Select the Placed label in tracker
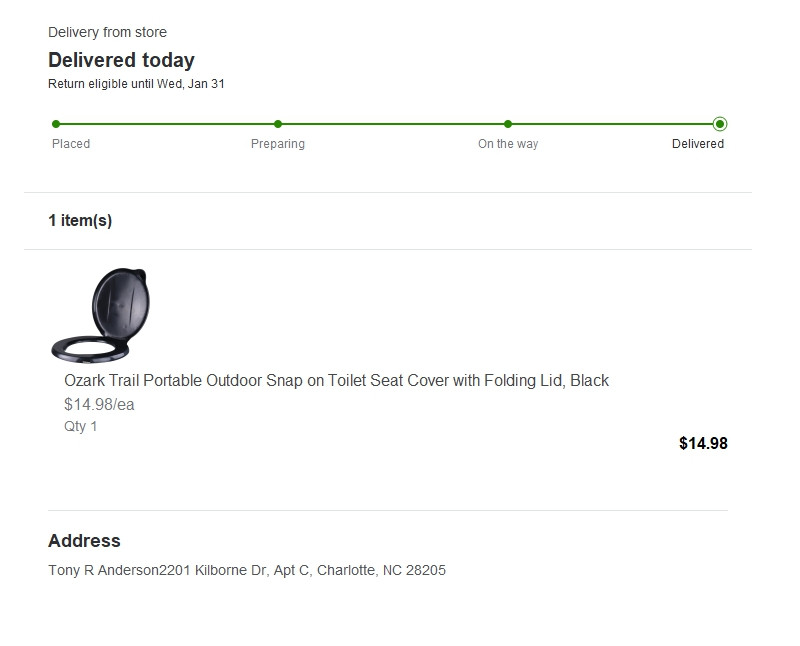This screenshot has height=646, width=800. coord(71,144)
